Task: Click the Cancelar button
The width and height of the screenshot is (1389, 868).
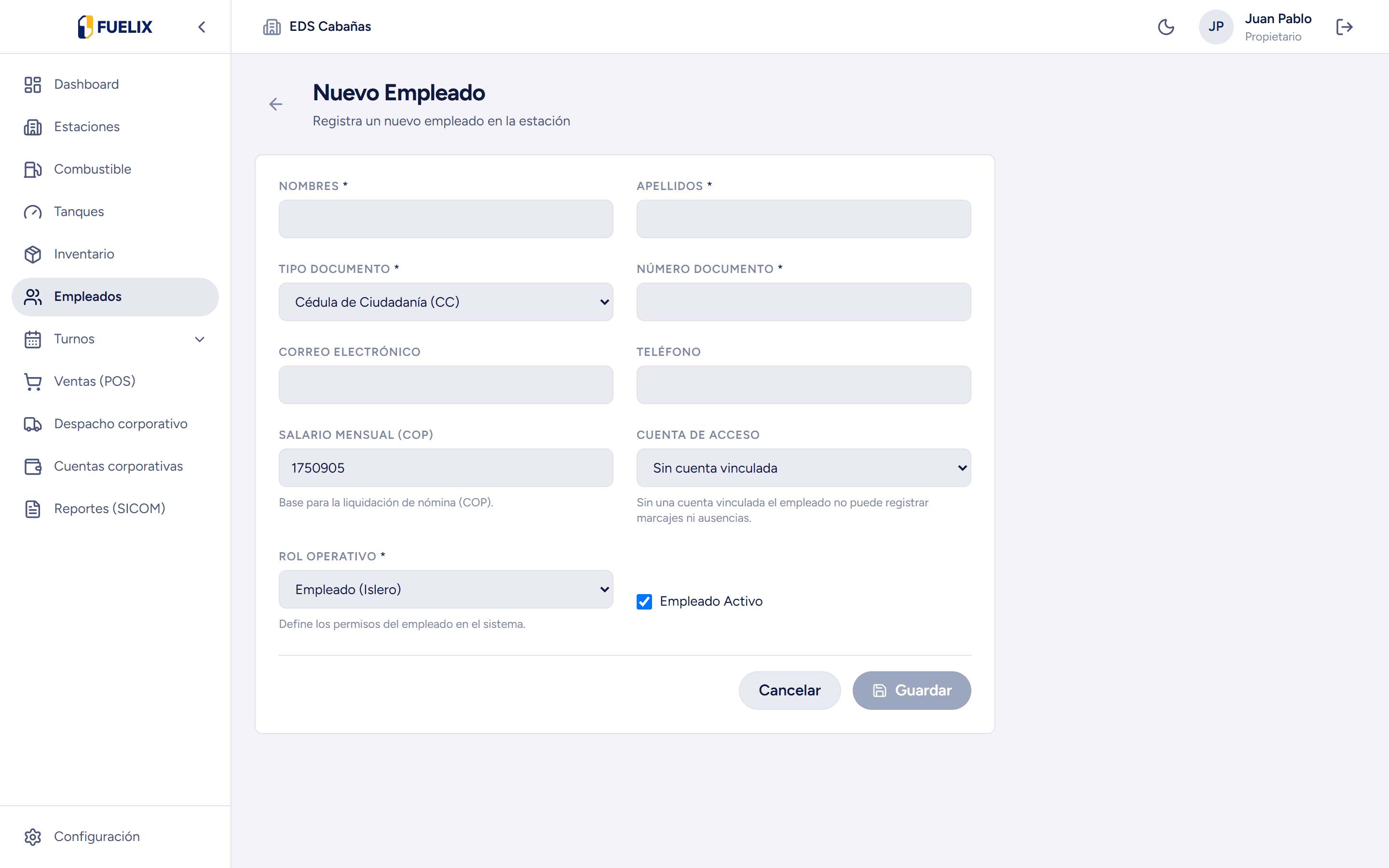Action: (789, 691)
